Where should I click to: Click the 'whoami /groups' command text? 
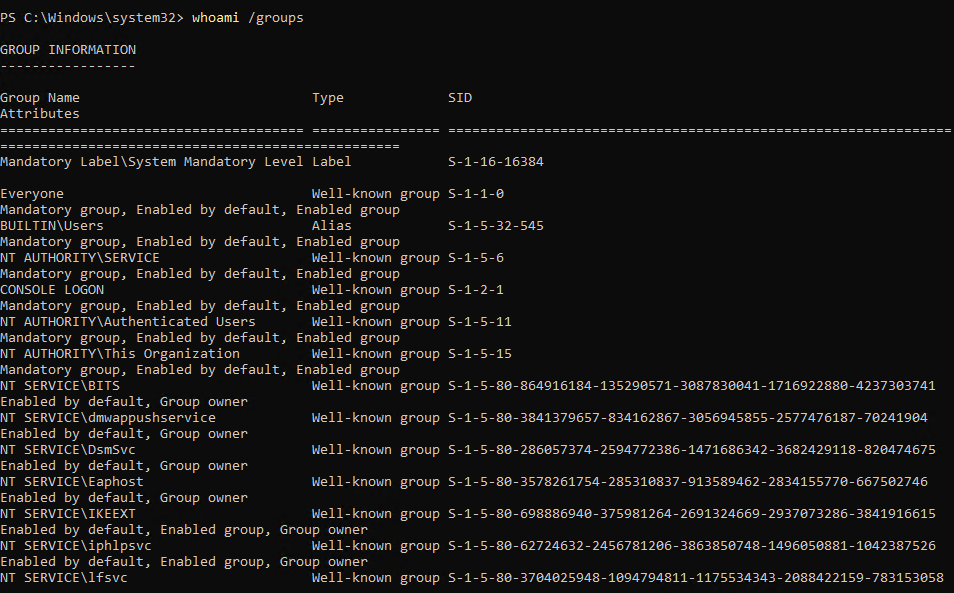coord(247,18)
